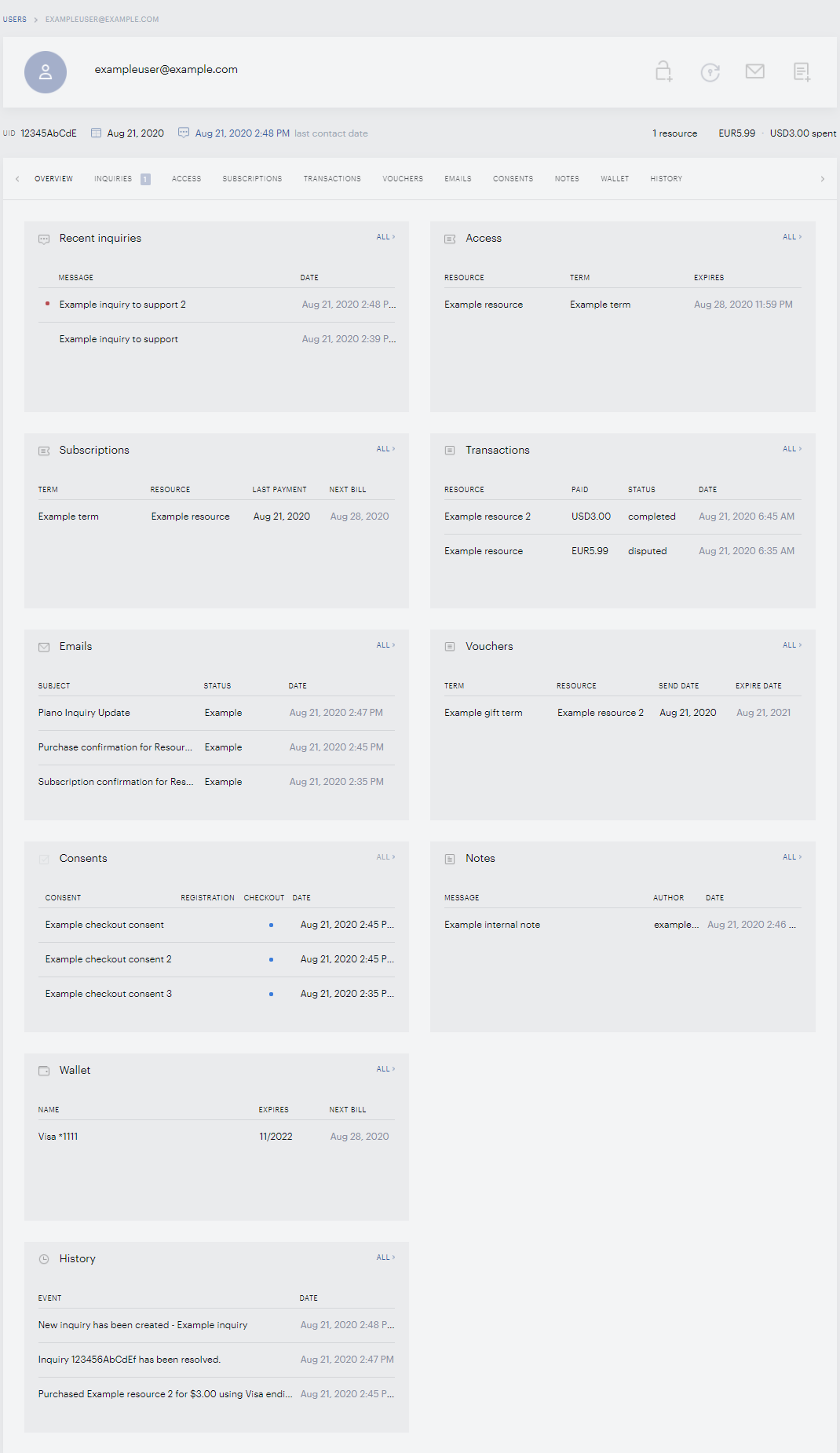The image size is (840, 1453).
Task: Switch to the Emails tab
Action: pyautogui.click(x=458, y=179)
